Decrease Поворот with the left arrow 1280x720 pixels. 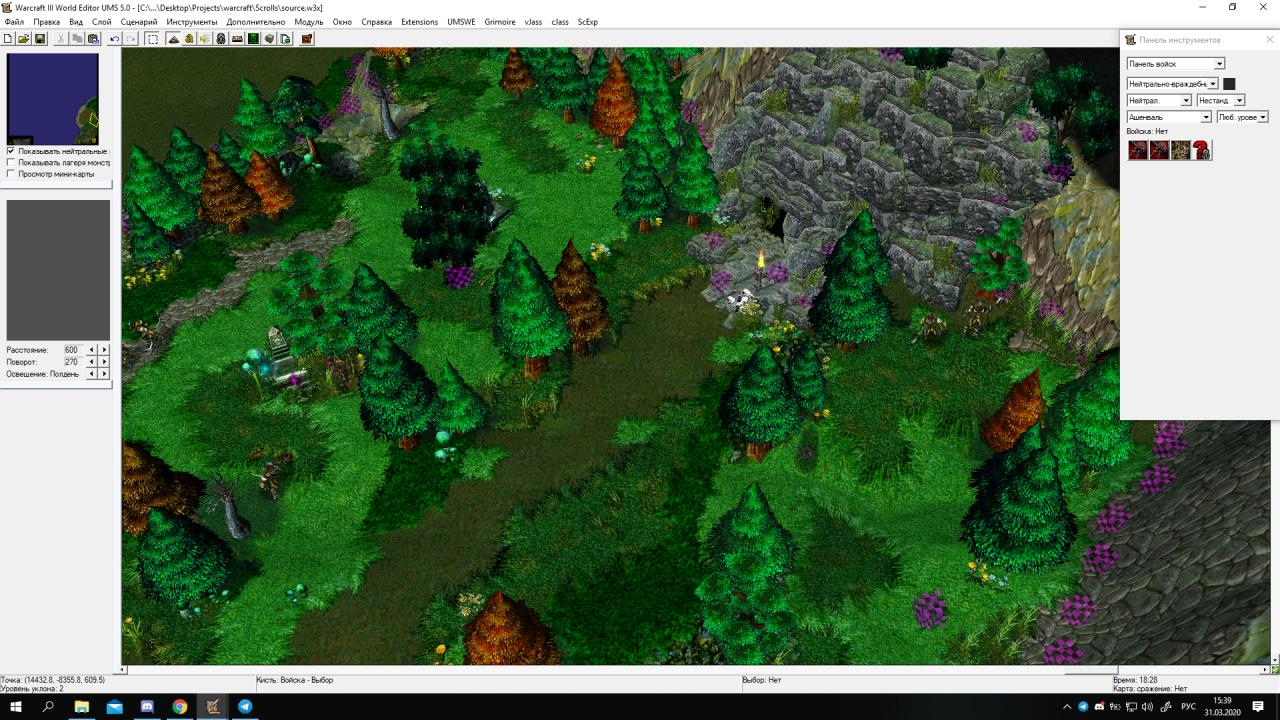pos(92,362)
